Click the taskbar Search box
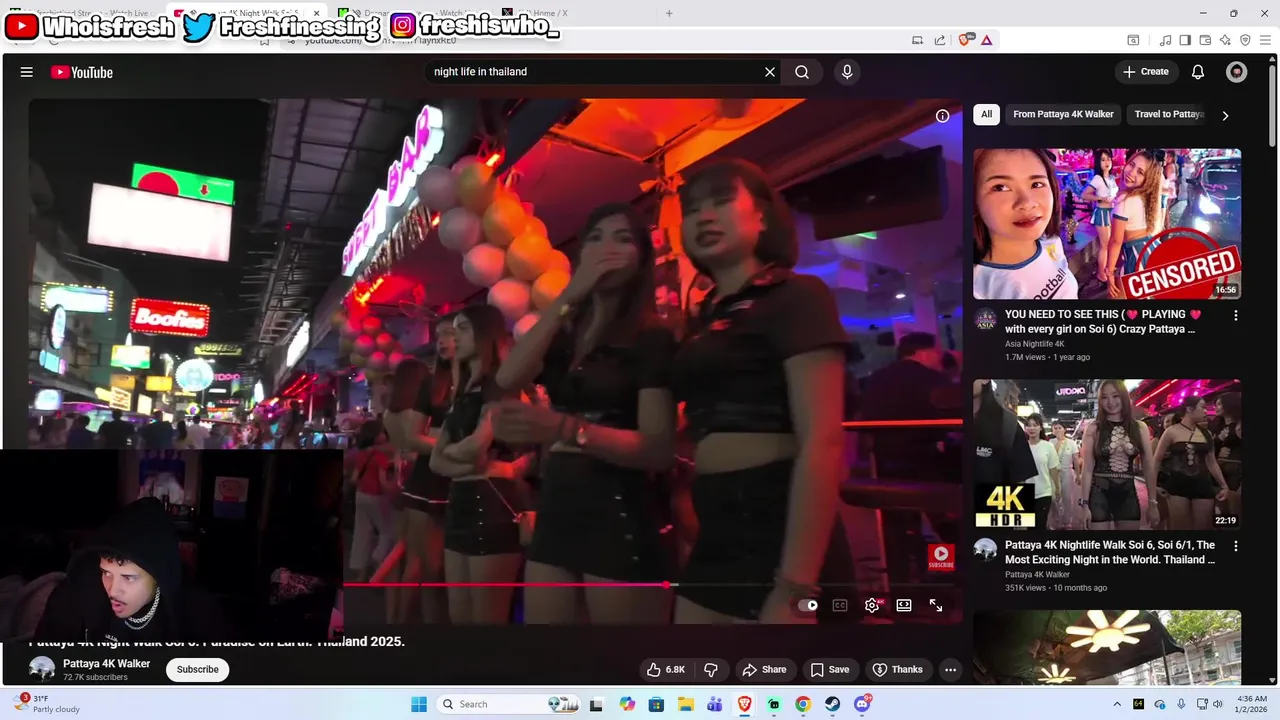This screenshot has height=720, width=1280. click(508, 704)
